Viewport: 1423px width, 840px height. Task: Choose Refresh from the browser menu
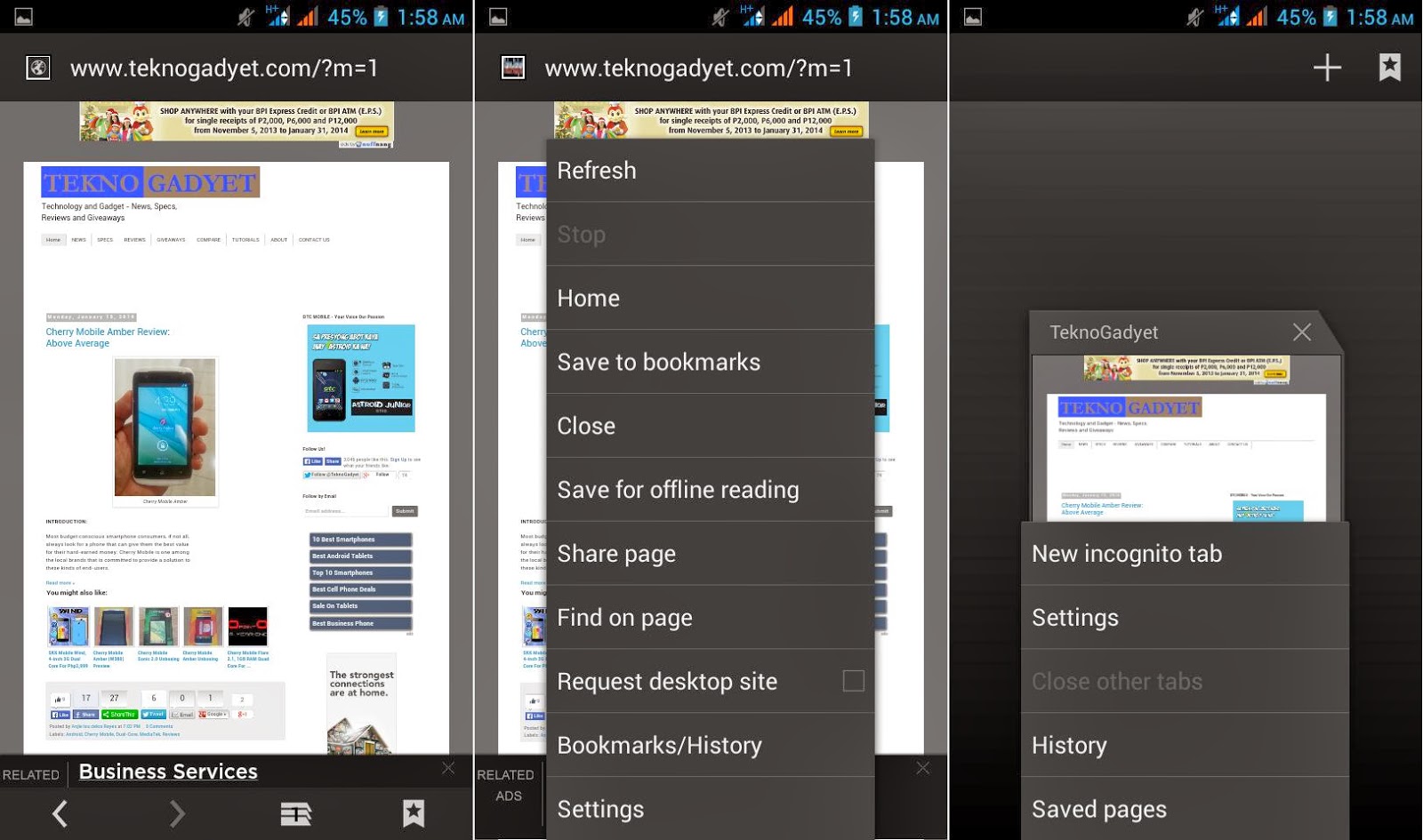point(711,170)
